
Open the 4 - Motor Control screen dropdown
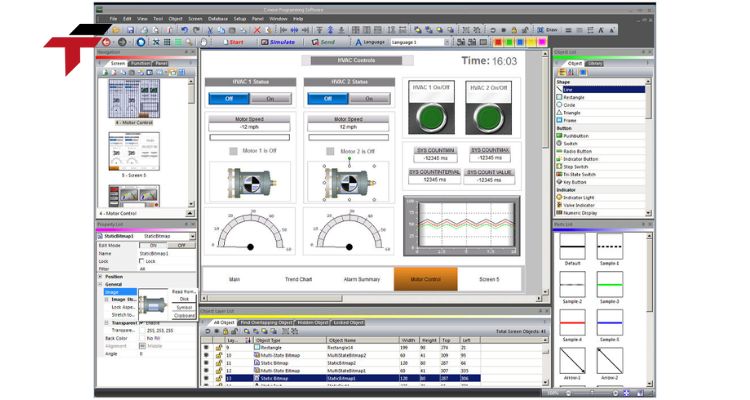(190, 213)
